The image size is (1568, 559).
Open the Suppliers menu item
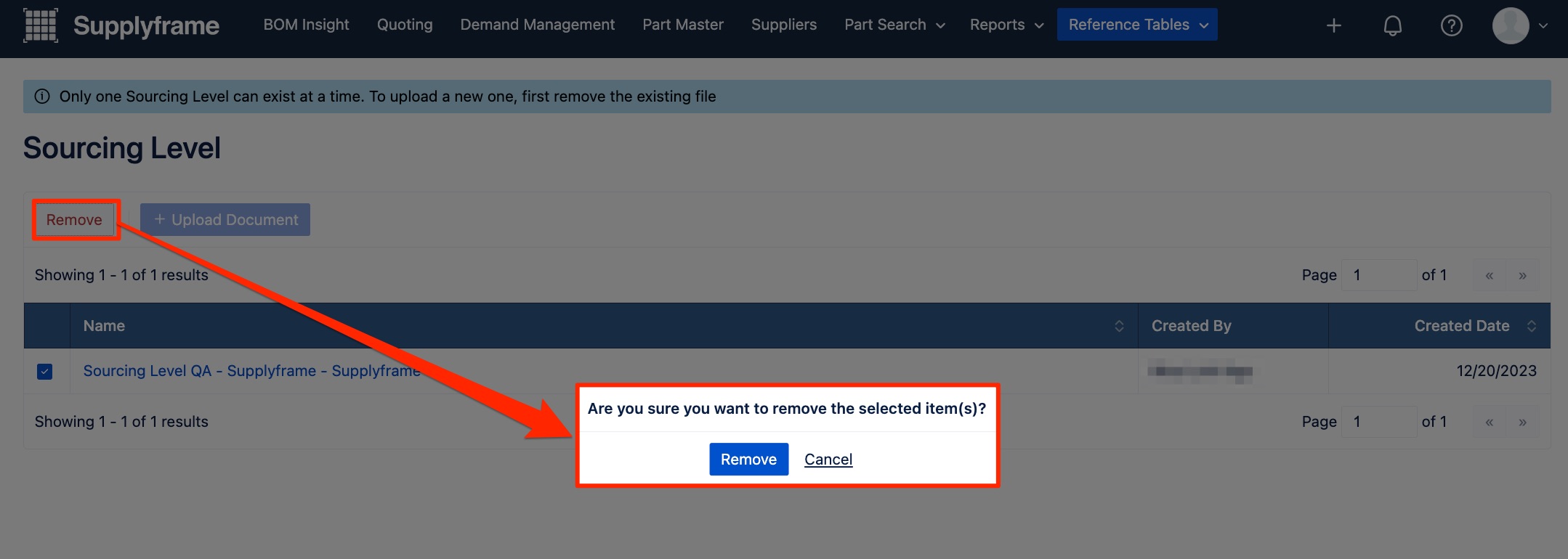click(783, 25)
